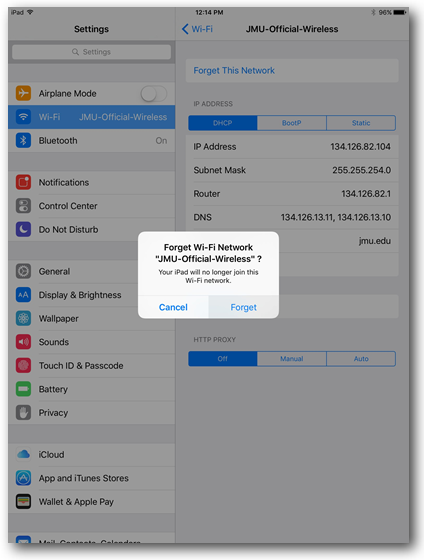
Task: Tap the Forget This Network link
Action: point(234,70)
